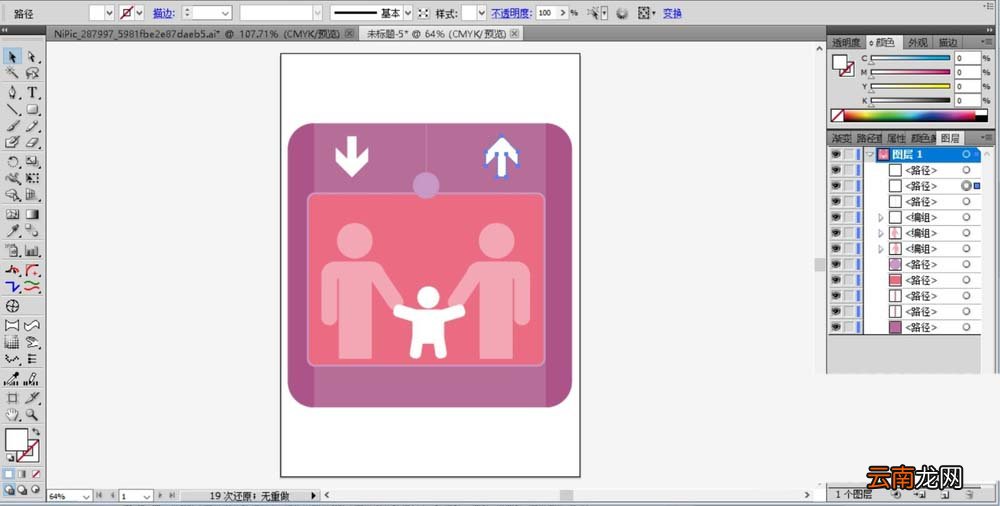The height and width of the screenshot is (506, 1000).
Task: Click the 变换 link
Action: click(x=672, y=13)
